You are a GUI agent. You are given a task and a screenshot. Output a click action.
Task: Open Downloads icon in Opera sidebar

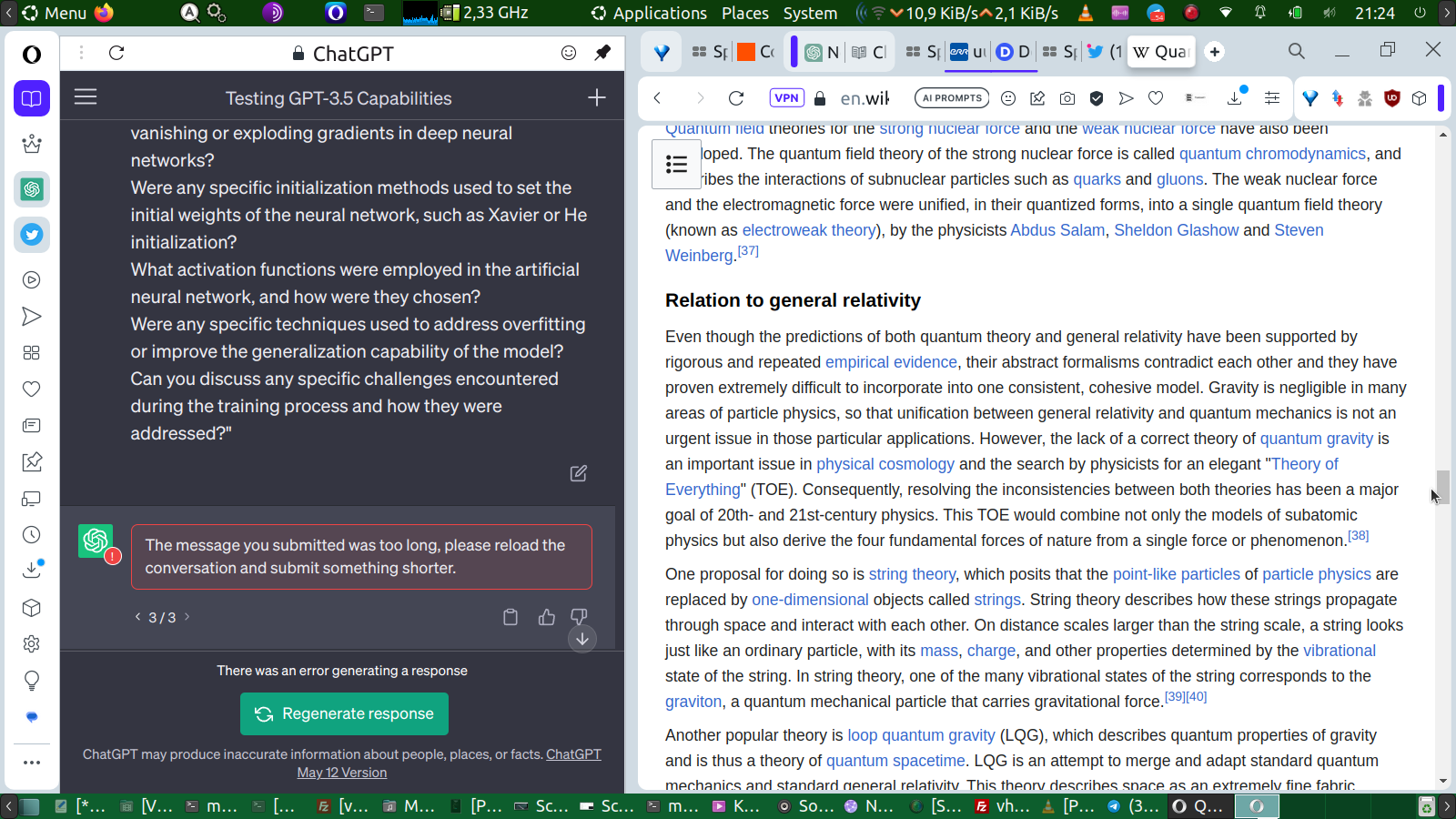tap(32, 571)
